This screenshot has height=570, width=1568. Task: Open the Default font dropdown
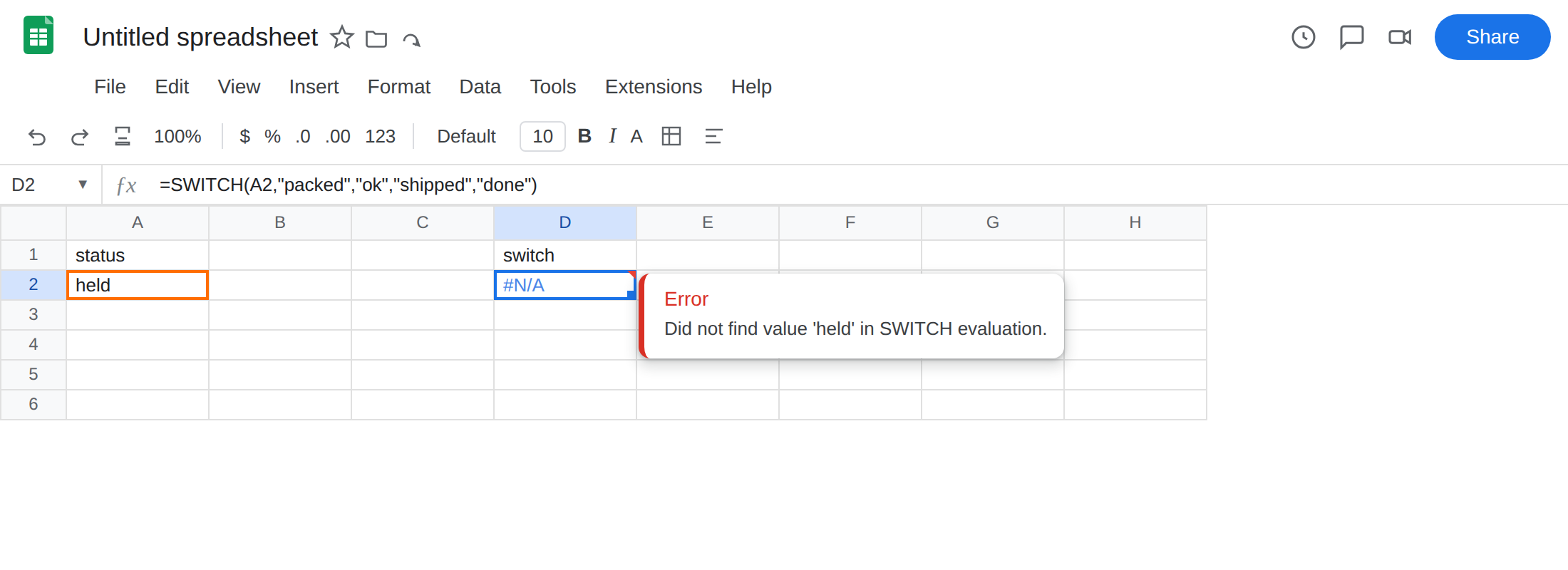click(466, 136)
